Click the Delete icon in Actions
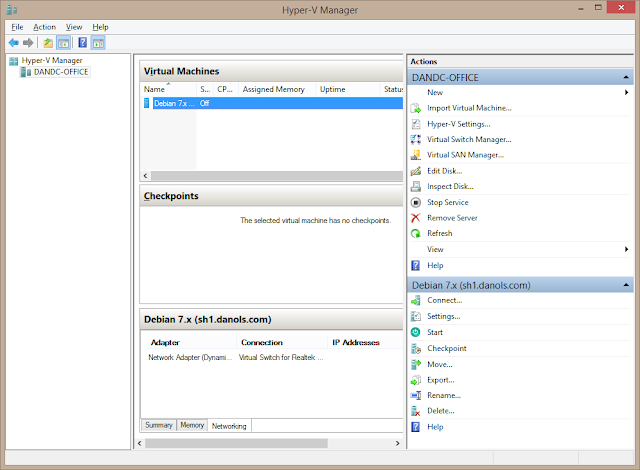640x470 pixels. [416, 411]
